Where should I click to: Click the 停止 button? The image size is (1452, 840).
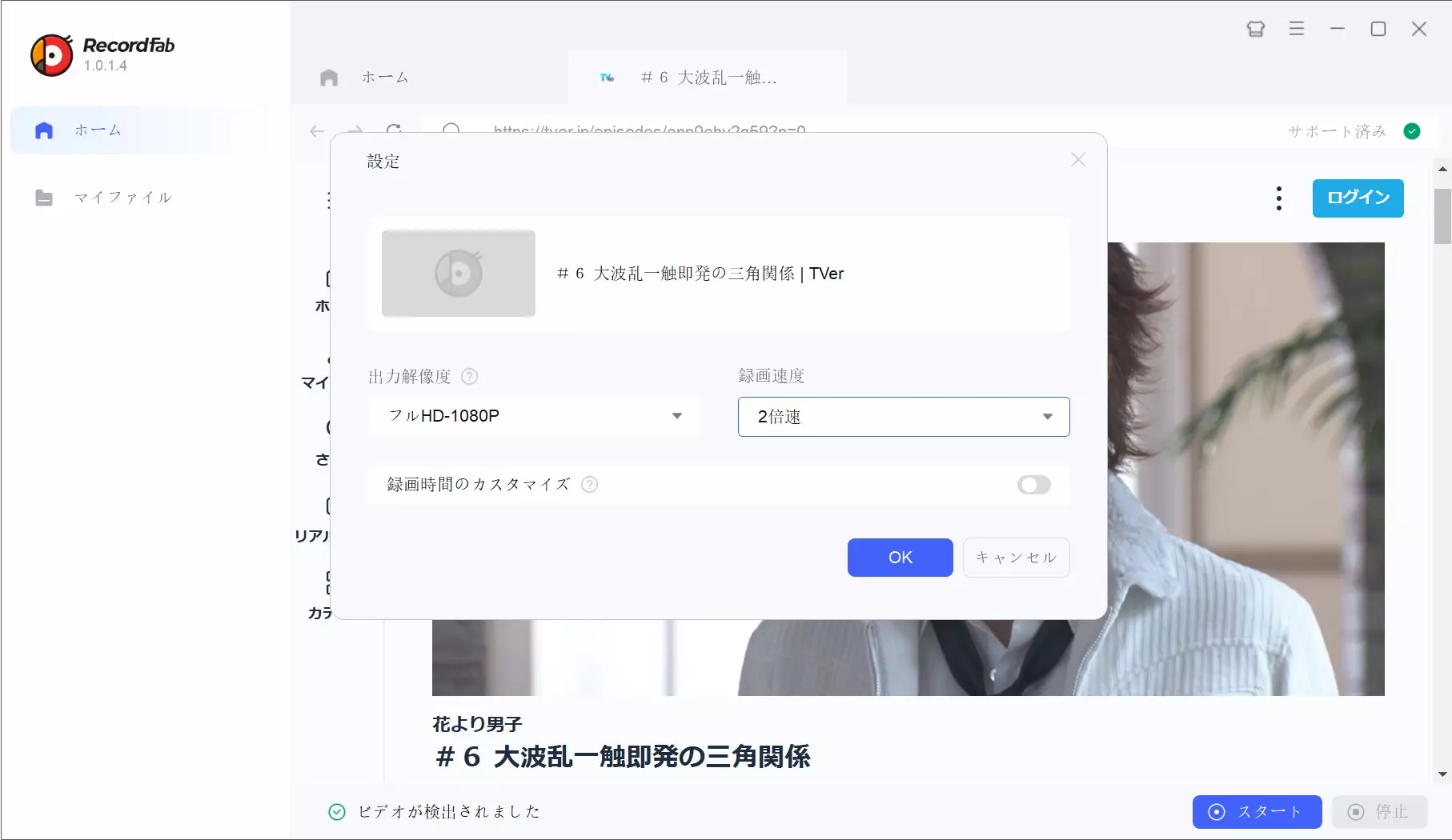coord(1380,812)
